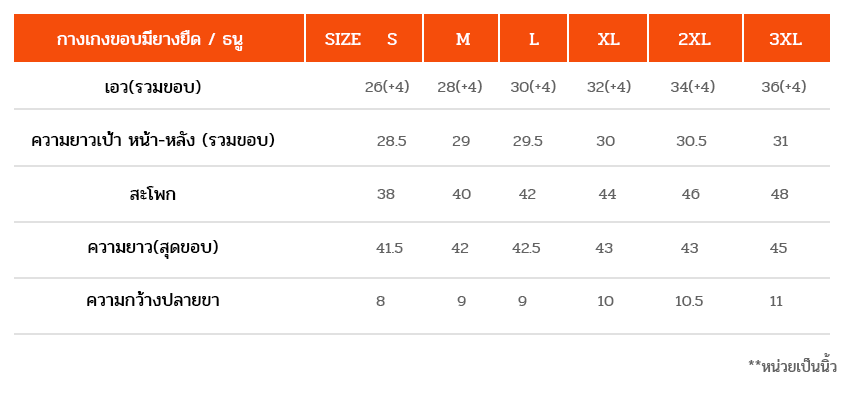Screen dimensions: 850x400
Task: Click the **หน่วยเป็นนิ้ว unit note
Action: pos(793,366)
